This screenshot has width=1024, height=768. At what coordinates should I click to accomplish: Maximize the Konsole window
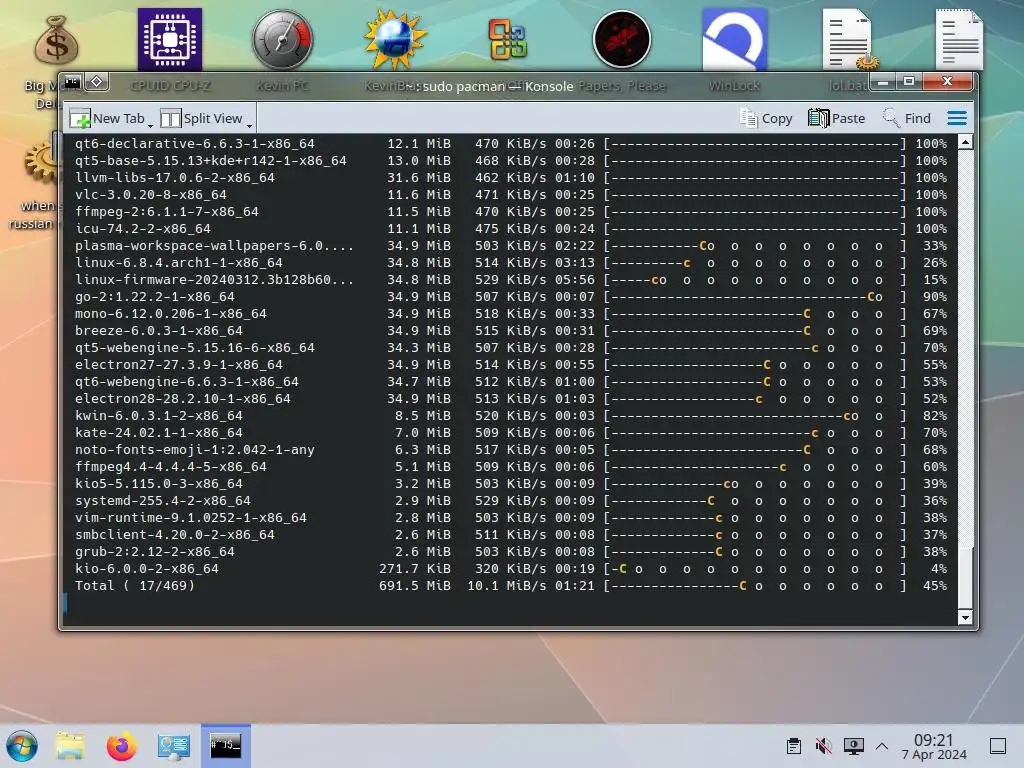tap(908, 81)
